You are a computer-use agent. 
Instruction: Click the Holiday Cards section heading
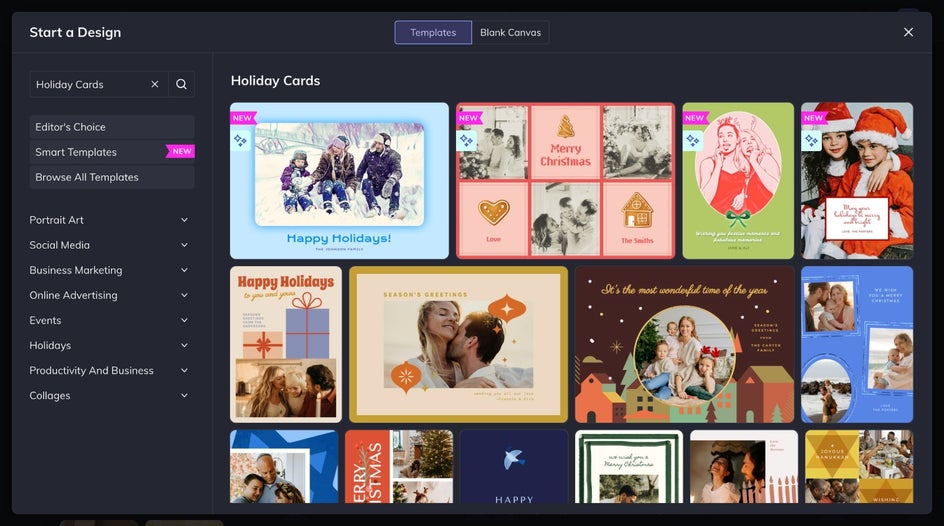[275, 81]
